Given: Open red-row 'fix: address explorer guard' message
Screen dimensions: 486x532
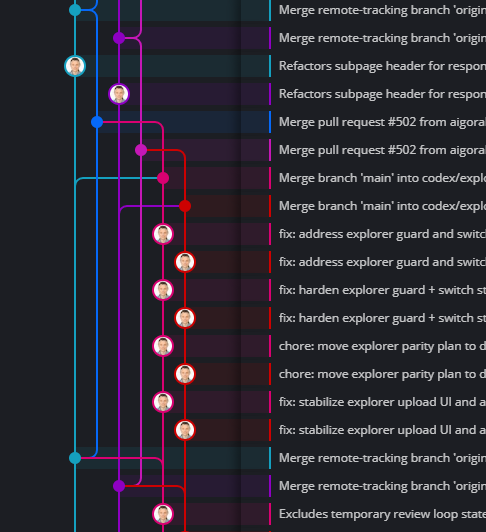Looking at the screenshot, I should click(382, 262).
